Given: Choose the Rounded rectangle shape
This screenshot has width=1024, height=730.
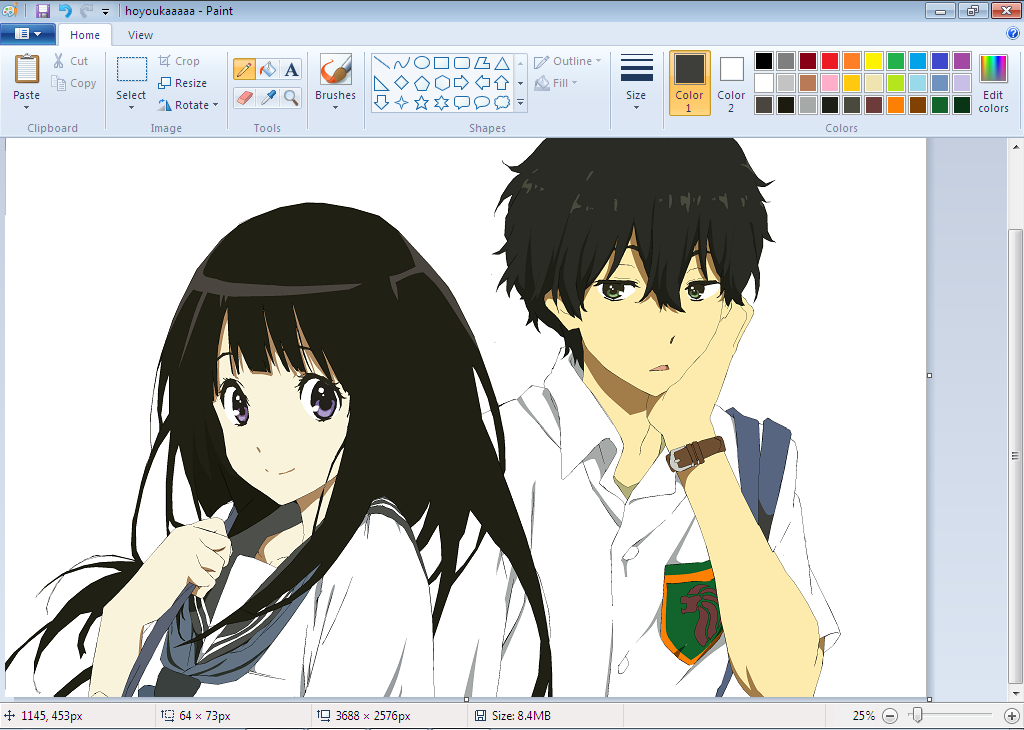Looking at the screenshot, I should point(462,63).
